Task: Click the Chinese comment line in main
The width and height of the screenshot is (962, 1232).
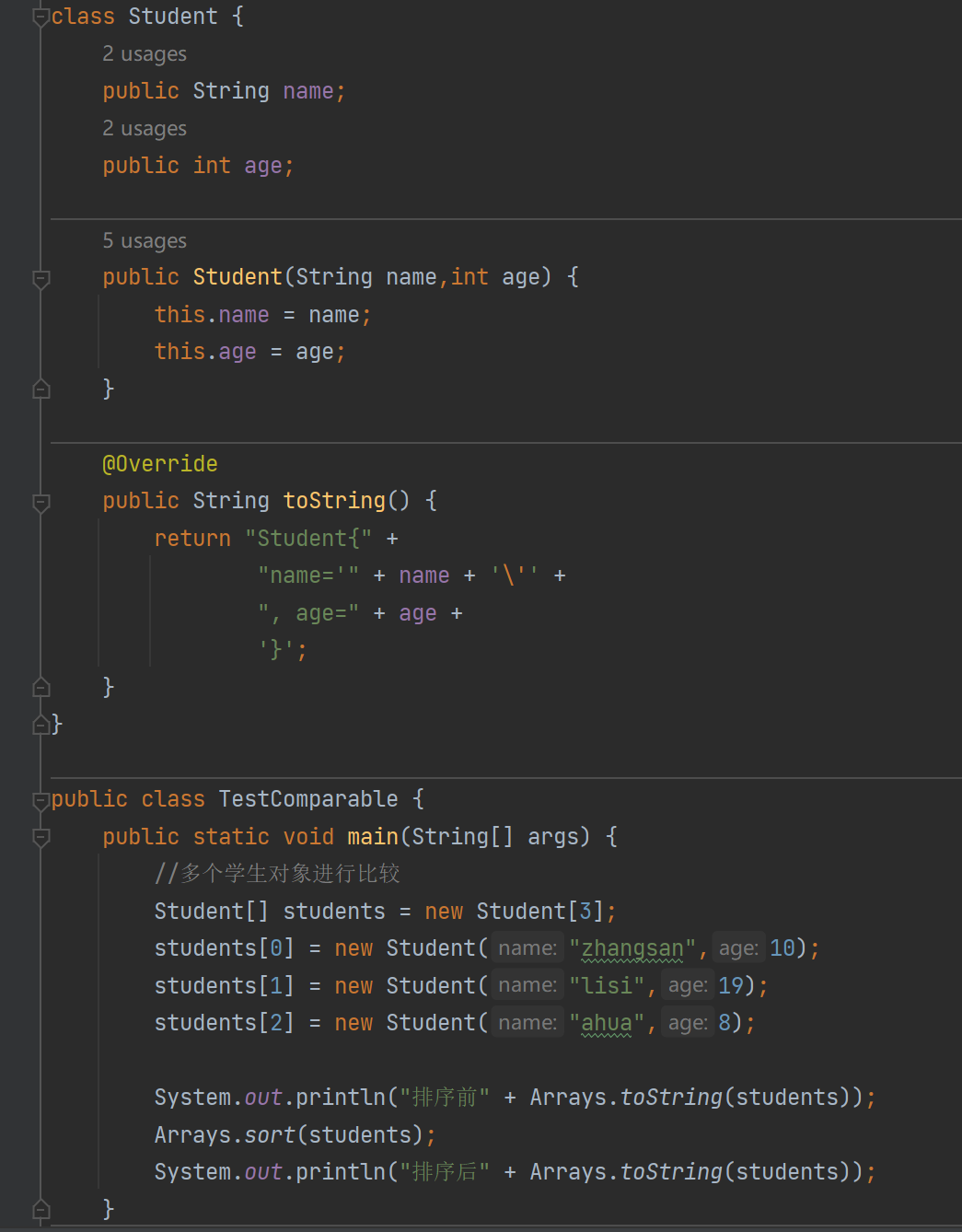Action: pyautogui.click(x=277, y=874)
